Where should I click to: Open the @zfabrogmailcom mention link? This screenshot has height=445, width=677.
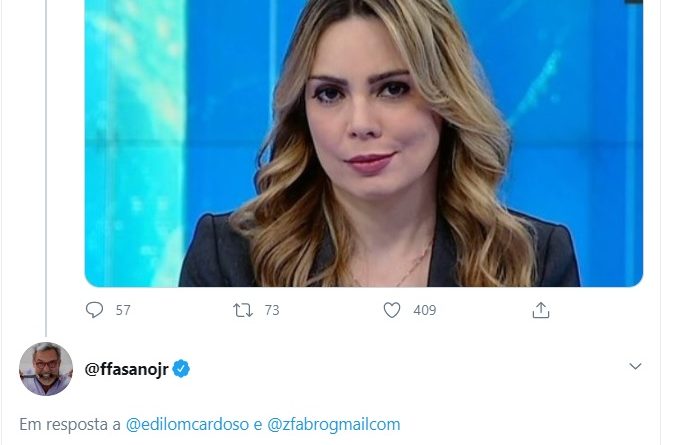(x=334, y=424)
